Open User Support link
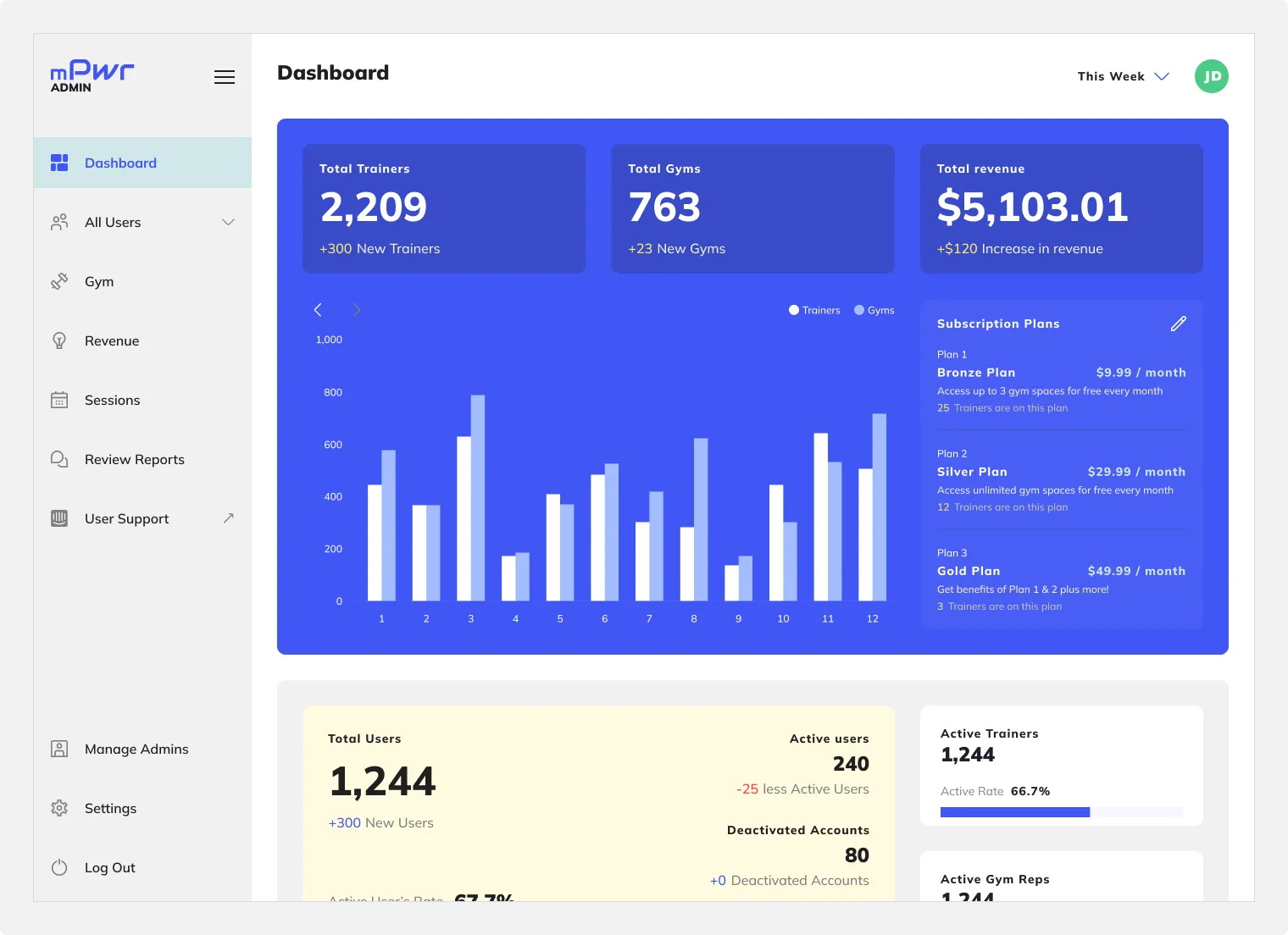 pyautogui.click(x=142, y=518)
